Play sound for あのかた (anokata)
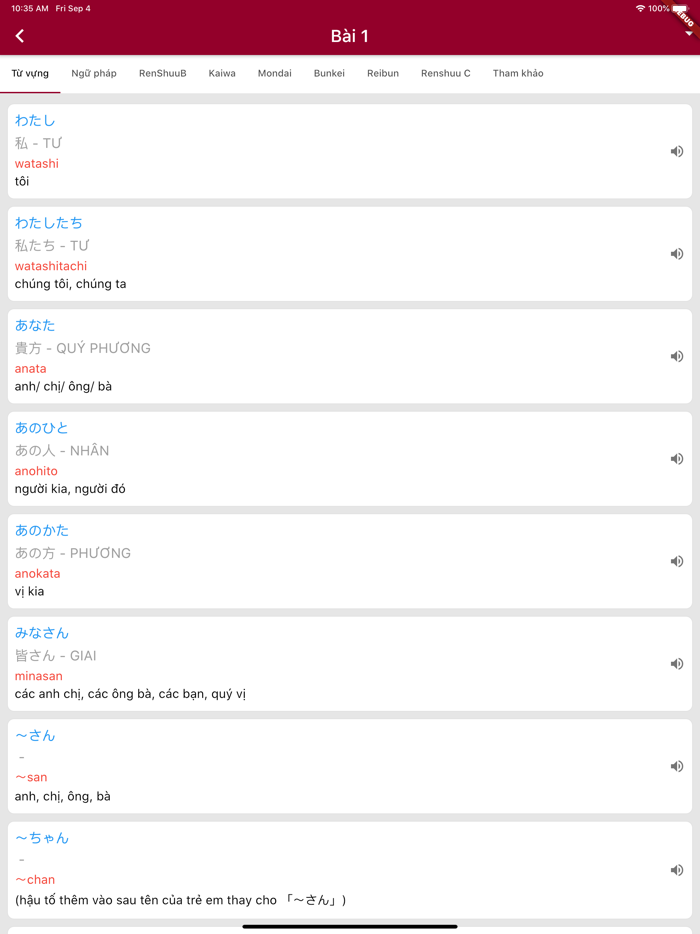 pos(677,562)
